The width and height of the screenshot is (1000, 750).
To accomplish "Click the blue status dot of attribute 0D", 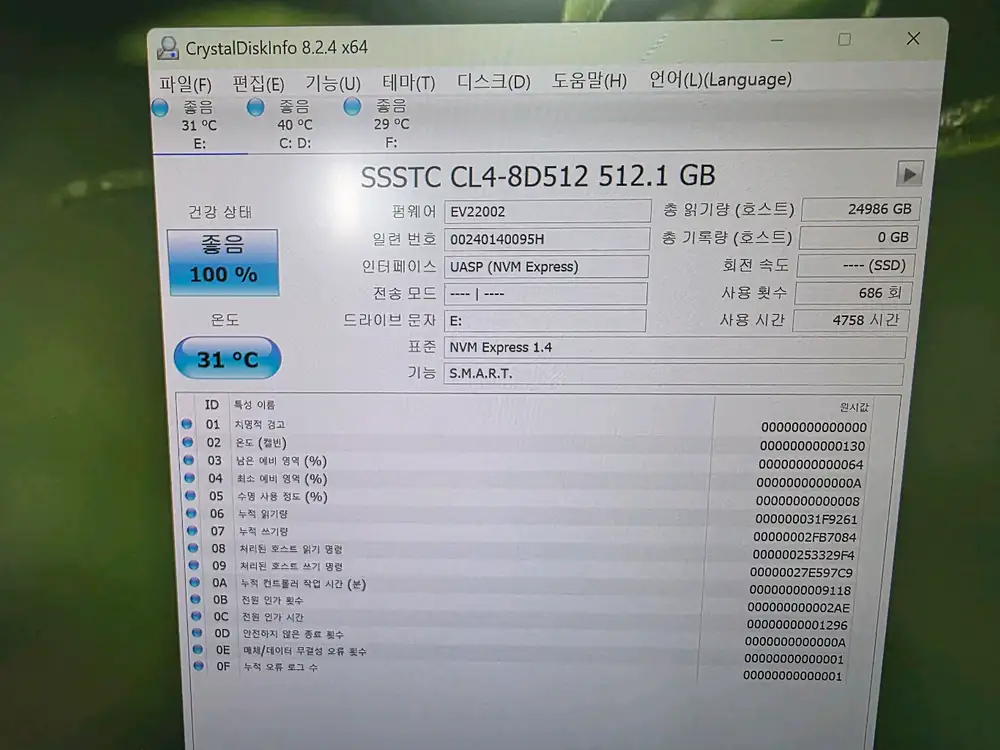I will [197, 633].
